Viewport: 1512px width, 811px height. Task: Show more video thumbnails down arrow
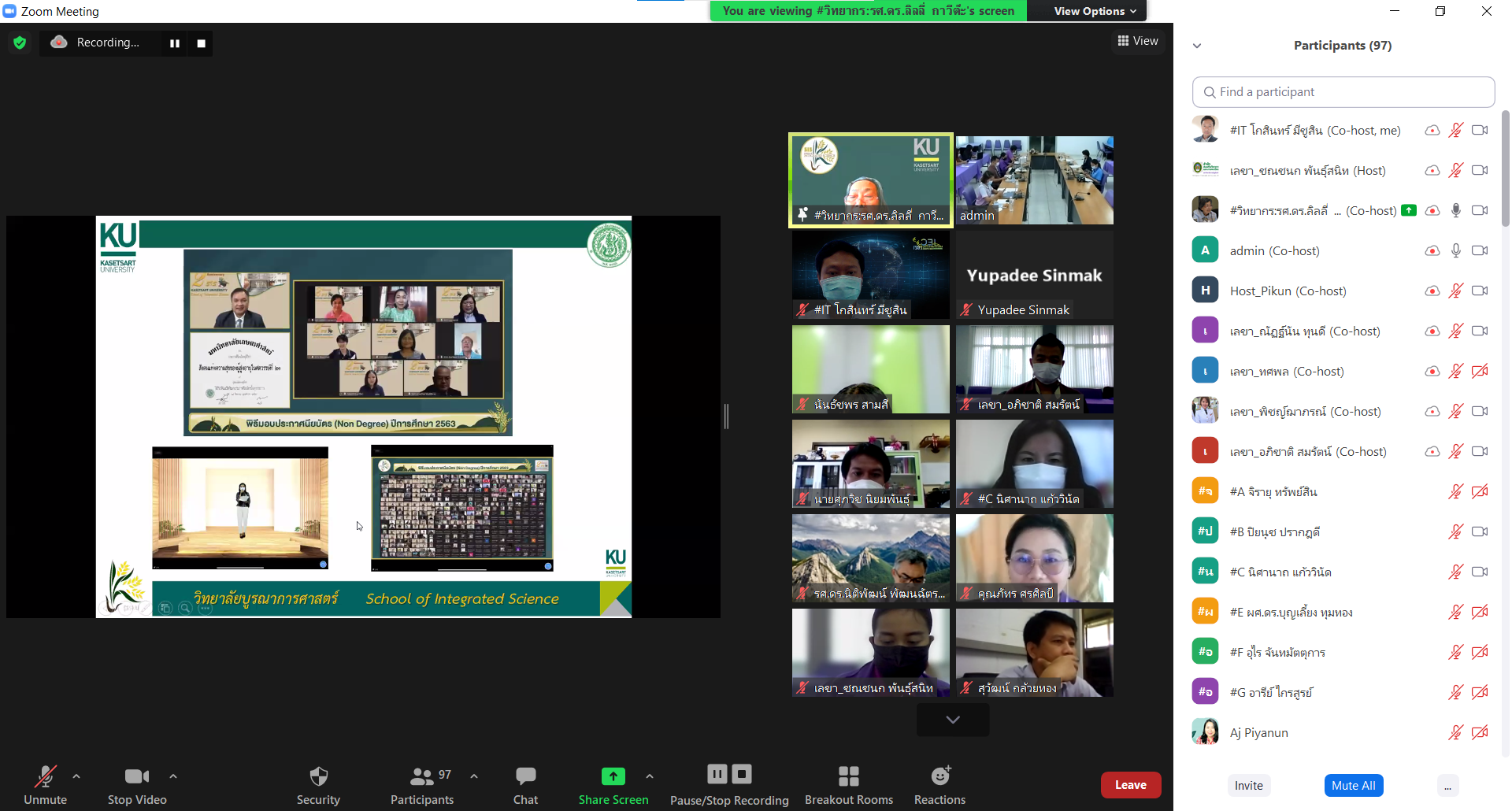pyautogui.click(x=952, y=720)
